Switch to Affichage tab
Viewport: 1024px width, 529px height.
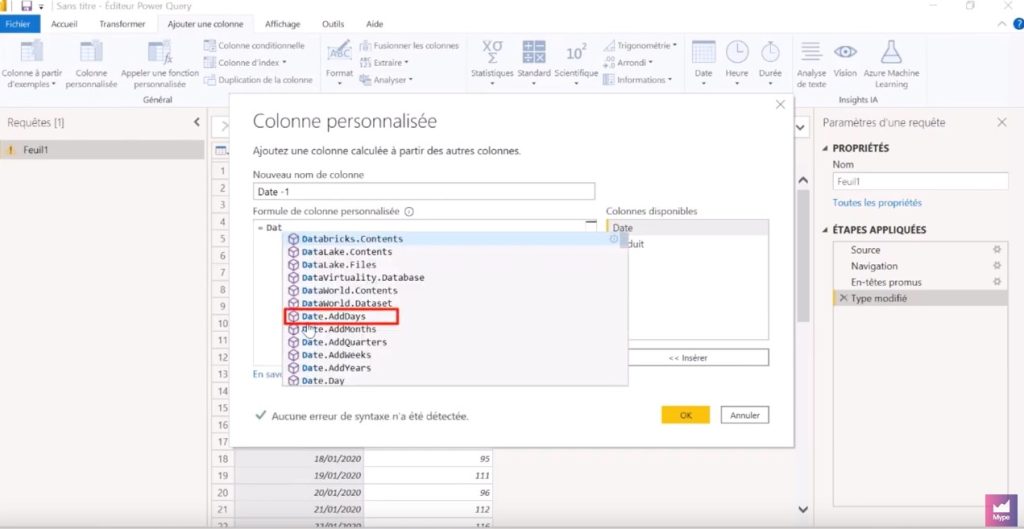pyautogui.click(x=282, y=24)
